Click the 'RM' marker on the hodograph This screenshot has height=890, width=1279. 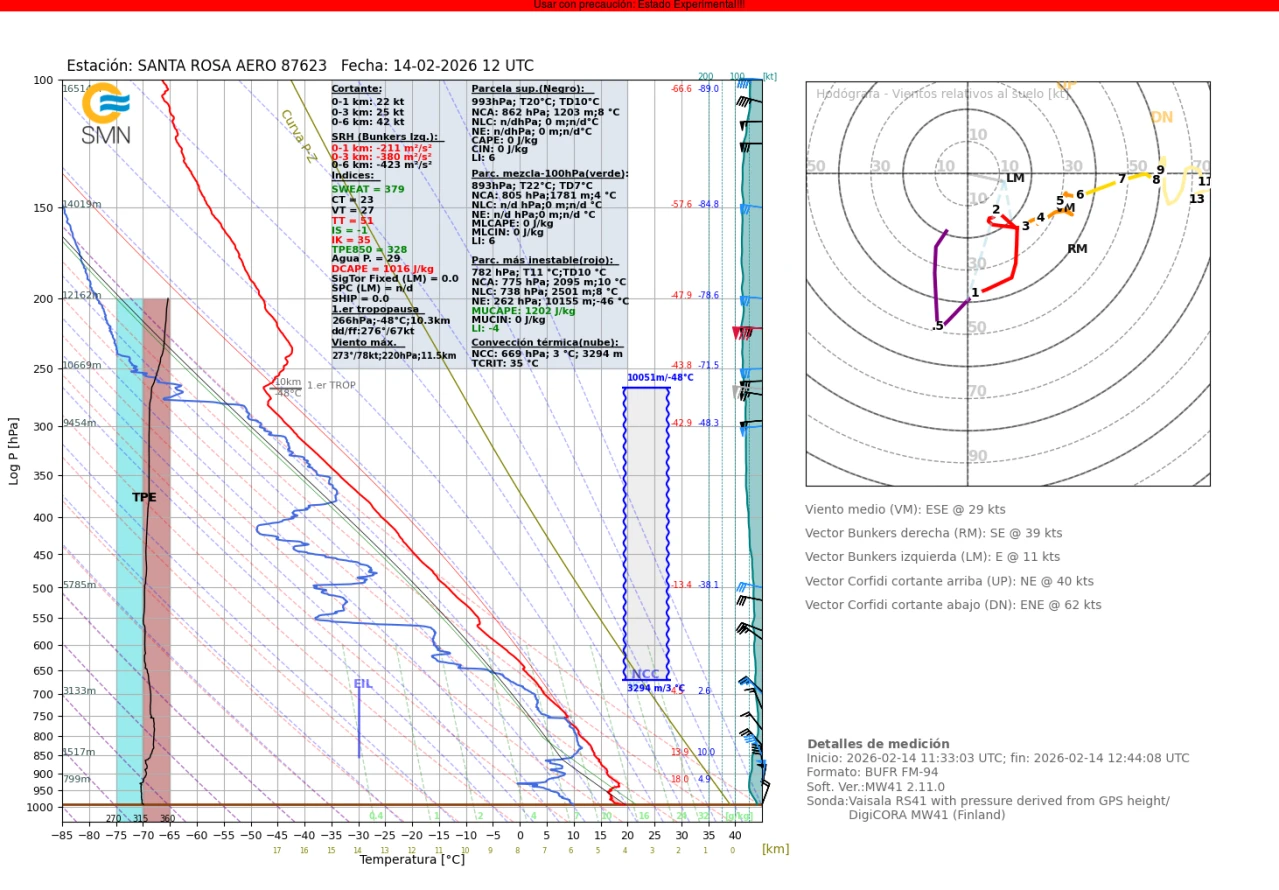tap(1077, 249)
